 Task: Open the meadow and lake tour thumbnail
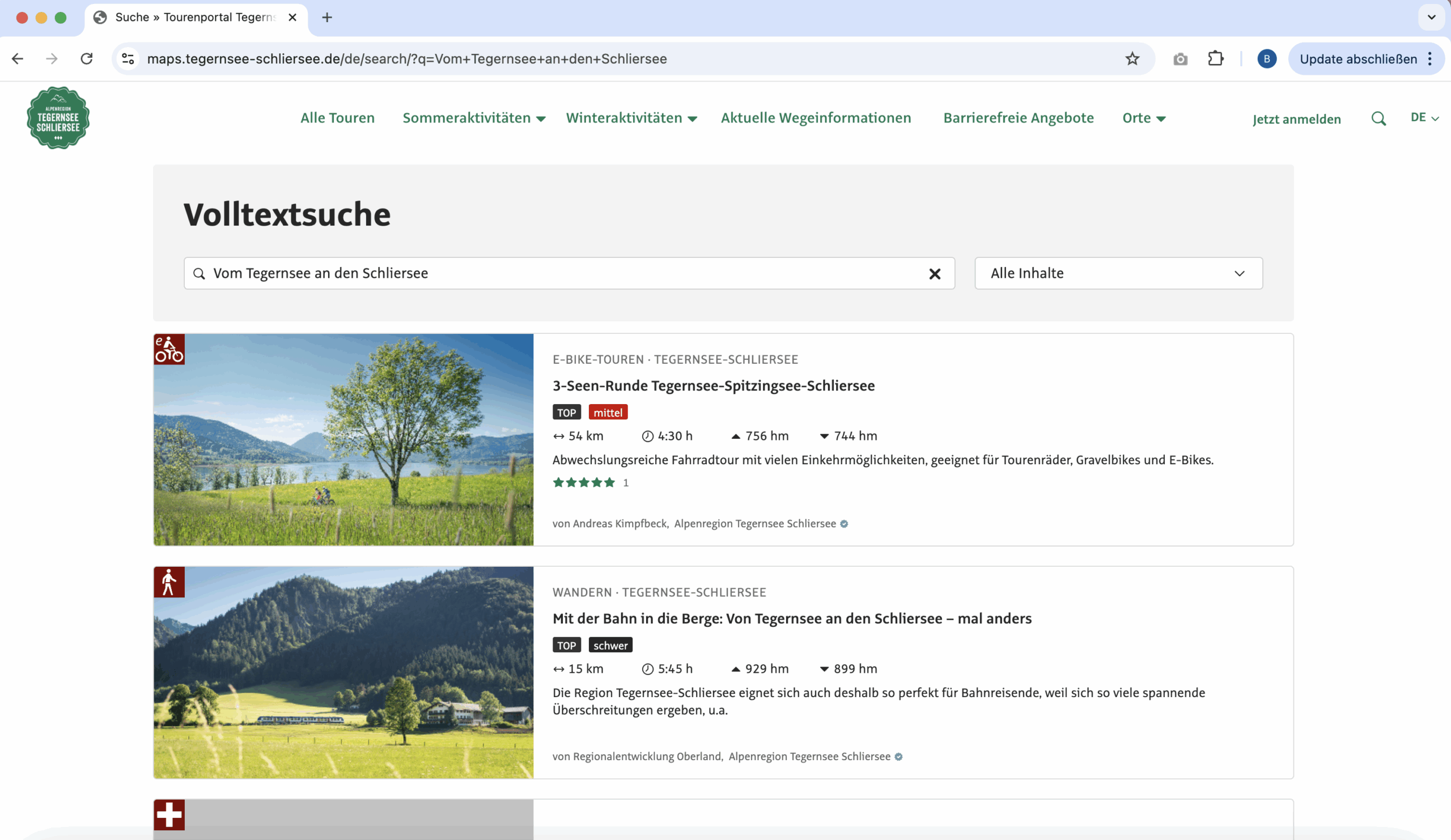point(343,440)
